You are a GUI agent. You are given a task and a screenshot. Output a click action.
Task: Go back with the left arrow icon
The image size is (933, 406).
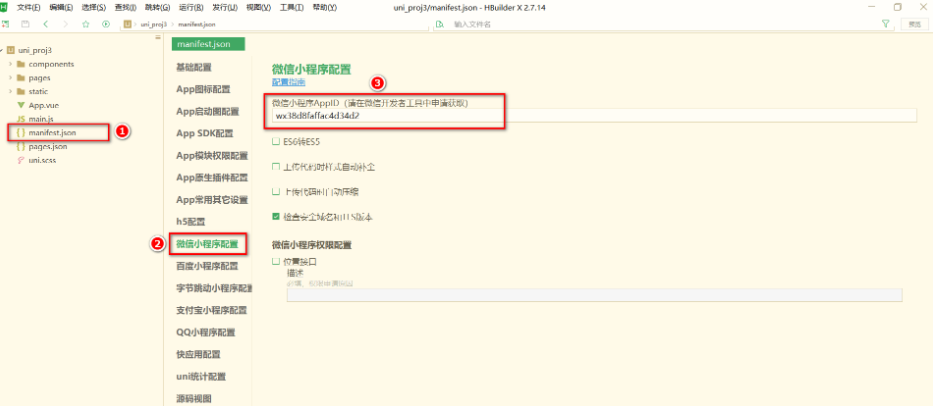tap(46, 24)
